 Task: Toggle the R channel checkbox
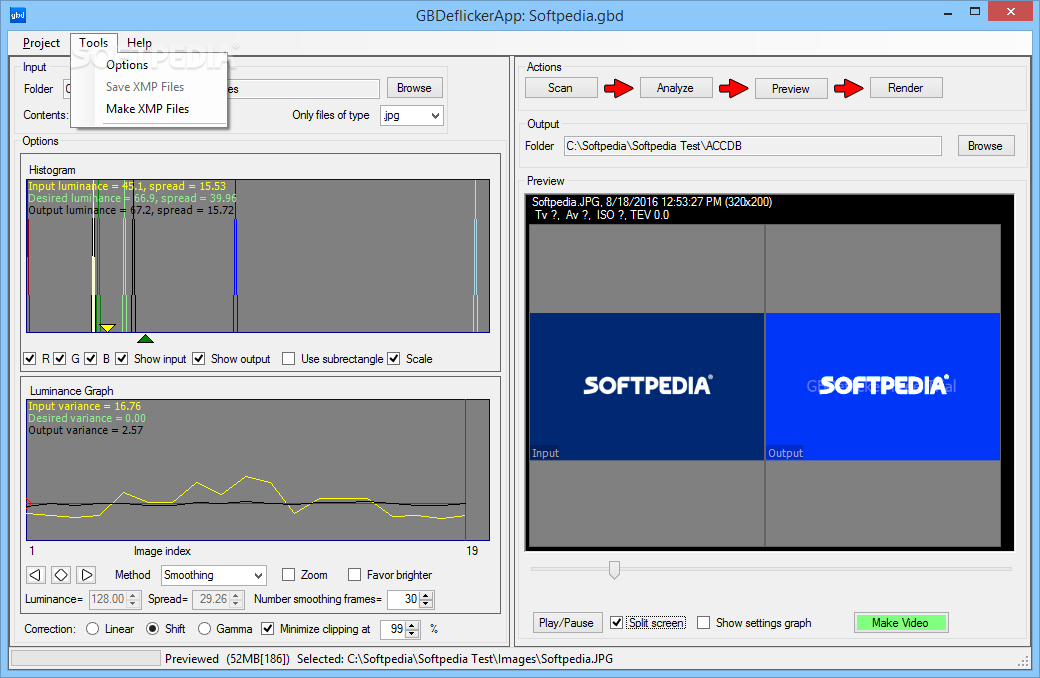pos(30,358)
